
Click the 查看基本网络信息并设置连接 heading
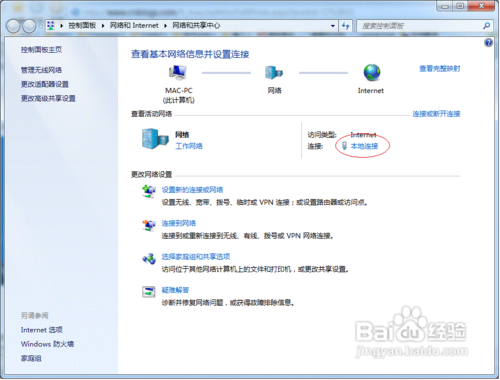(x=190, y=54)
